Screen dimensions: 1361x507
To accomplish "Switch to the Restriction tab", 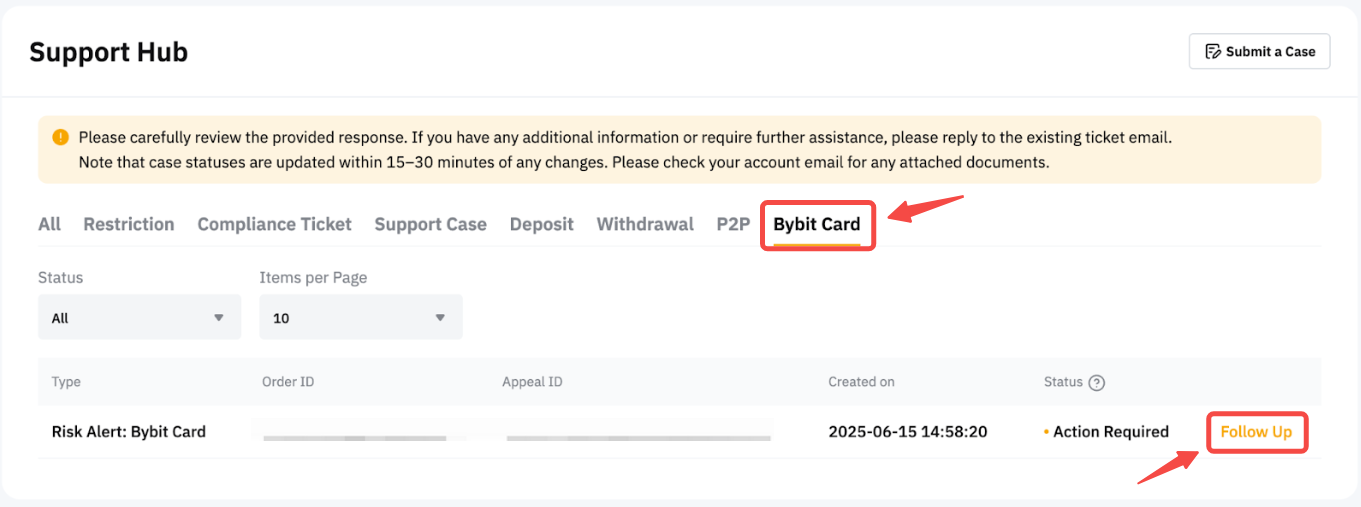I will tap(129, 224).
